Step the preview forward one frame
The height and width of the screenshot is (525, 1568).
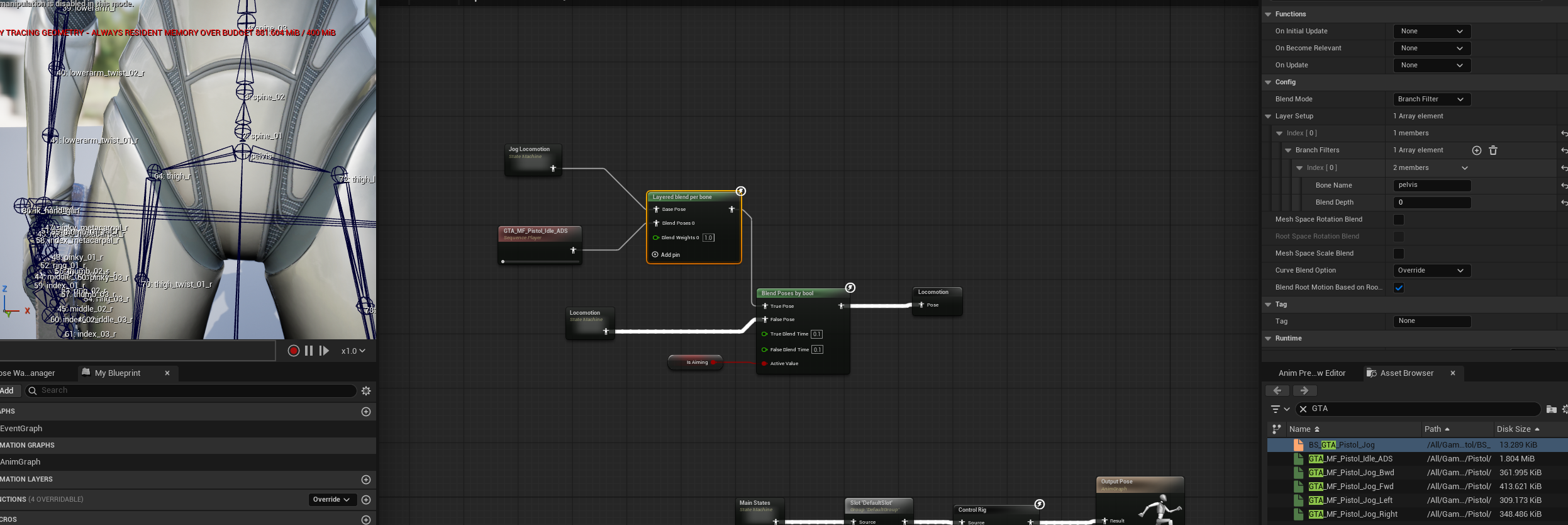tap(324, 351)
